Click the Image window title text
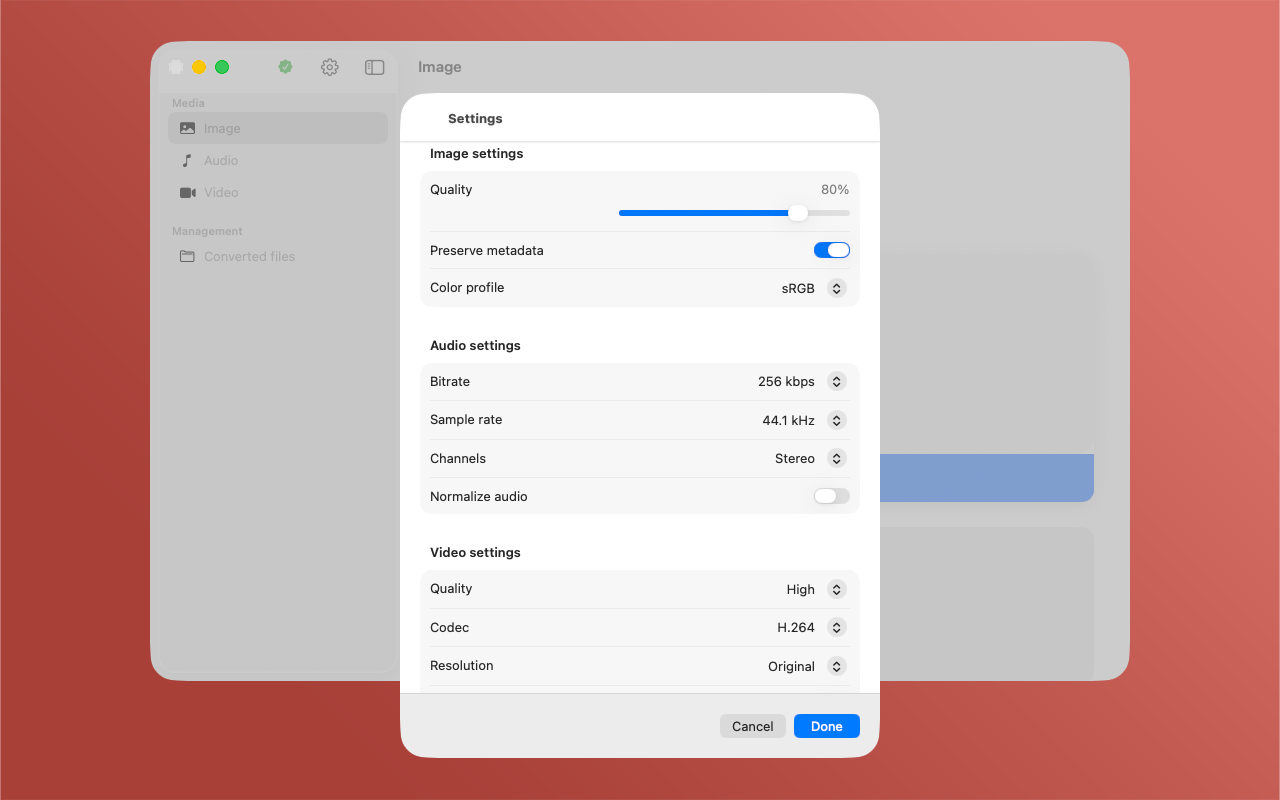The height and width of the screenshot is (800, 1280). pyautogui.click(x=440, y=67)
